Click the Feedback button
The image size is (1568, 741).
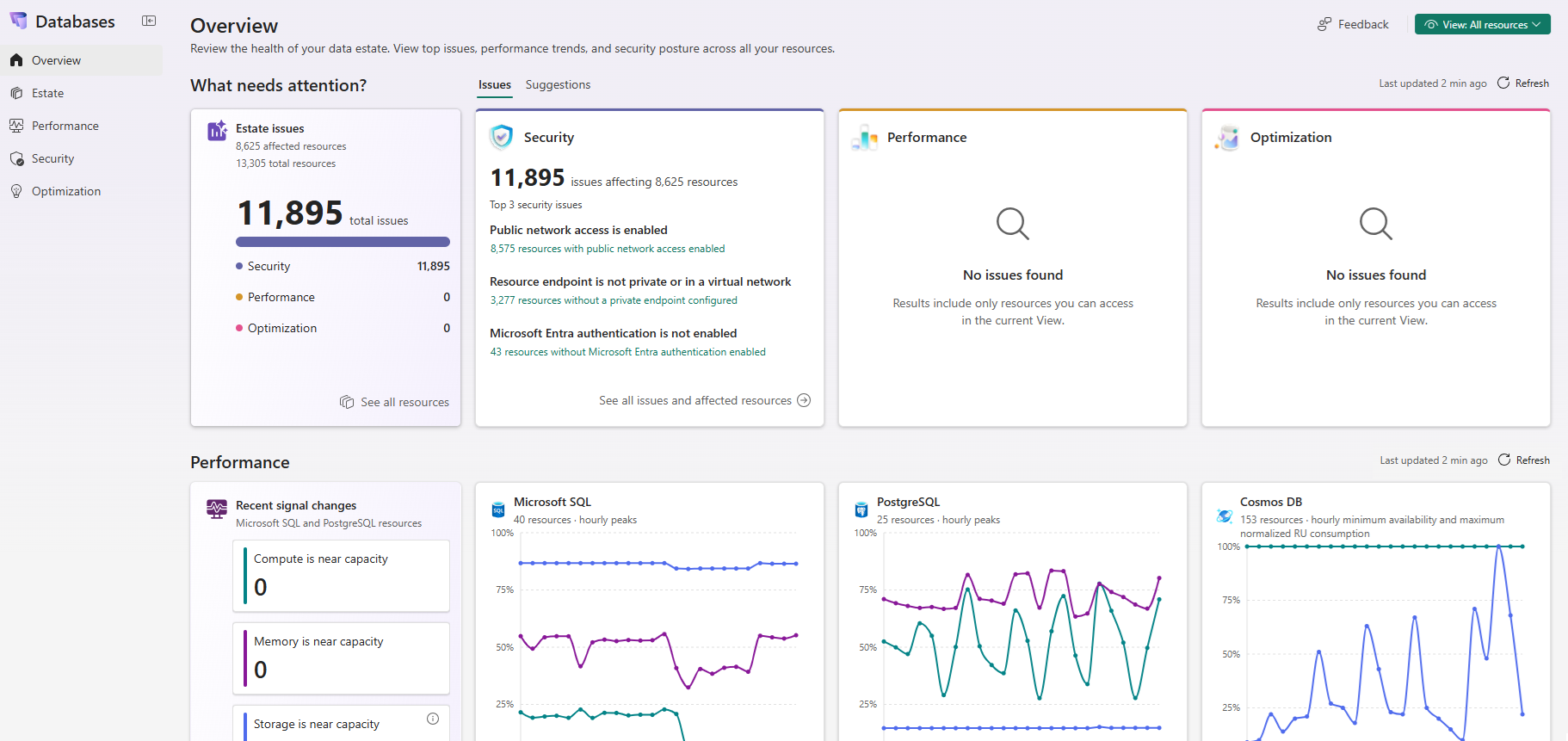click(x=1353, y=24)
